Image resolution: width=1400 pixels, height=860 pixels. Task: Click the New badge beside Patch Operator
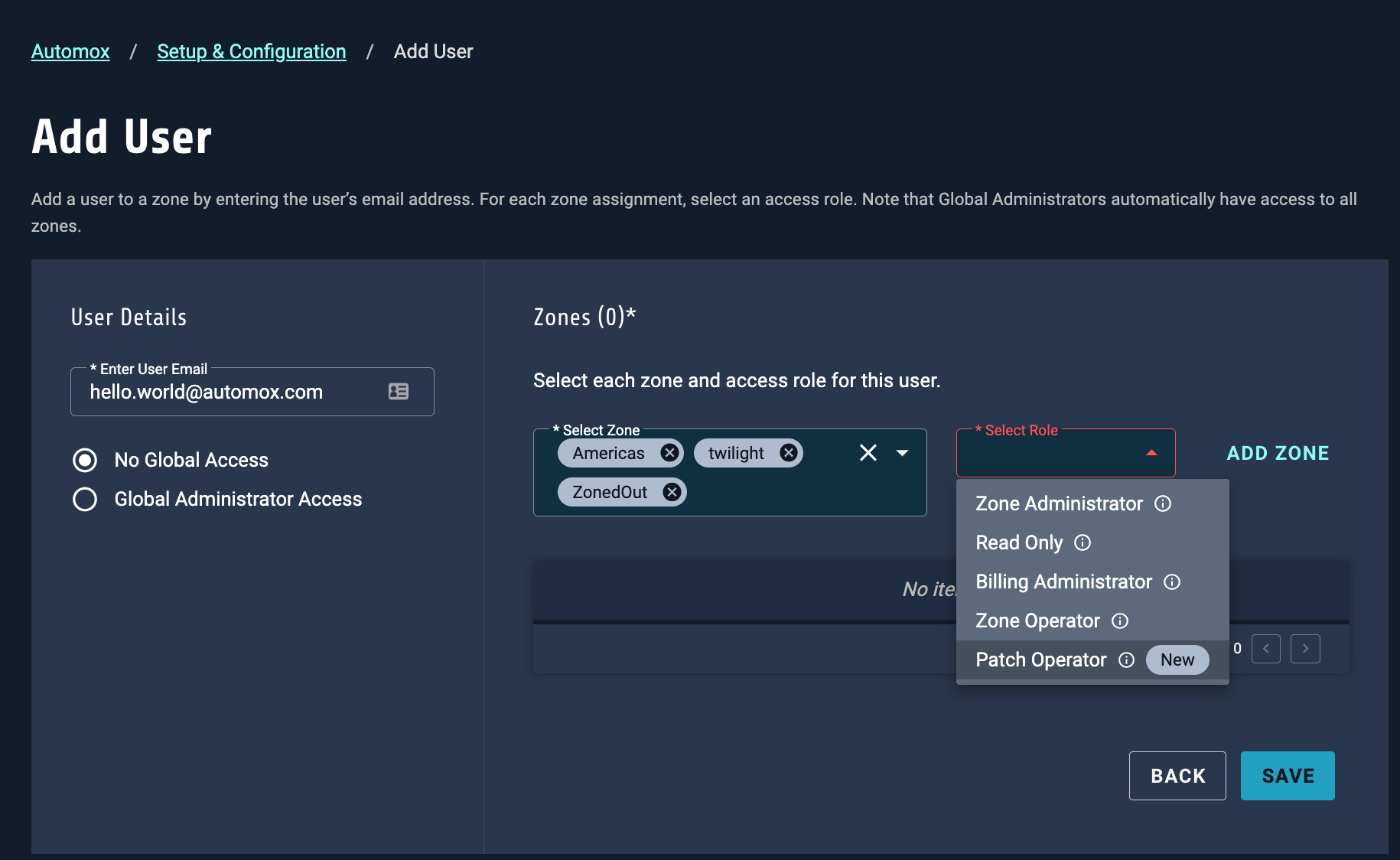click(x=1177, y=660)
